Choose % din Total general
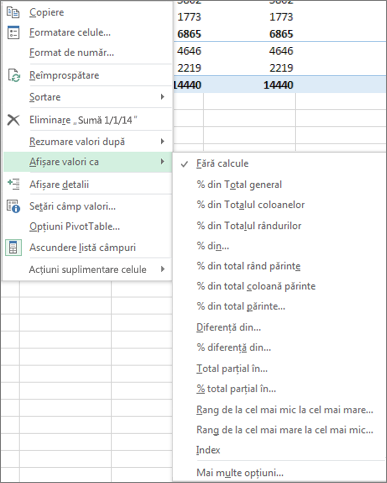Image resolution: width=387 pixels, height=483 pixels. 239,184
